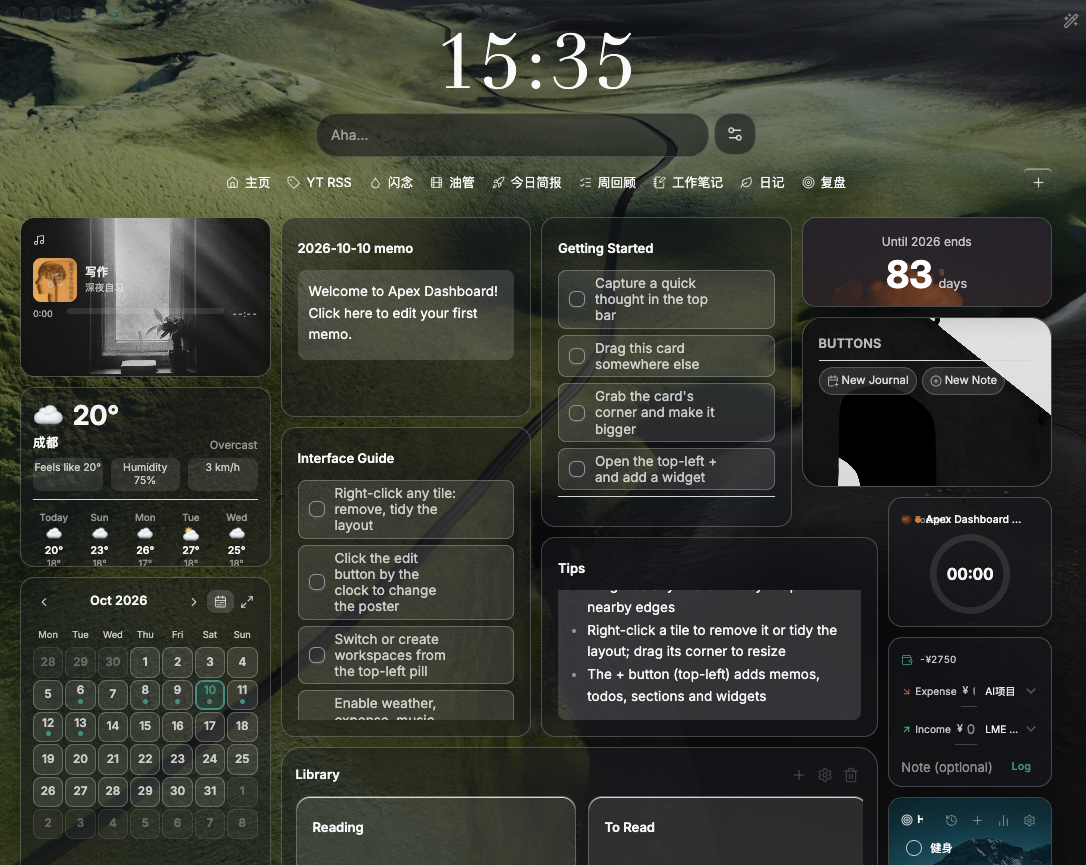
Task: Select October 10 in the calendar
Action: 210,694
